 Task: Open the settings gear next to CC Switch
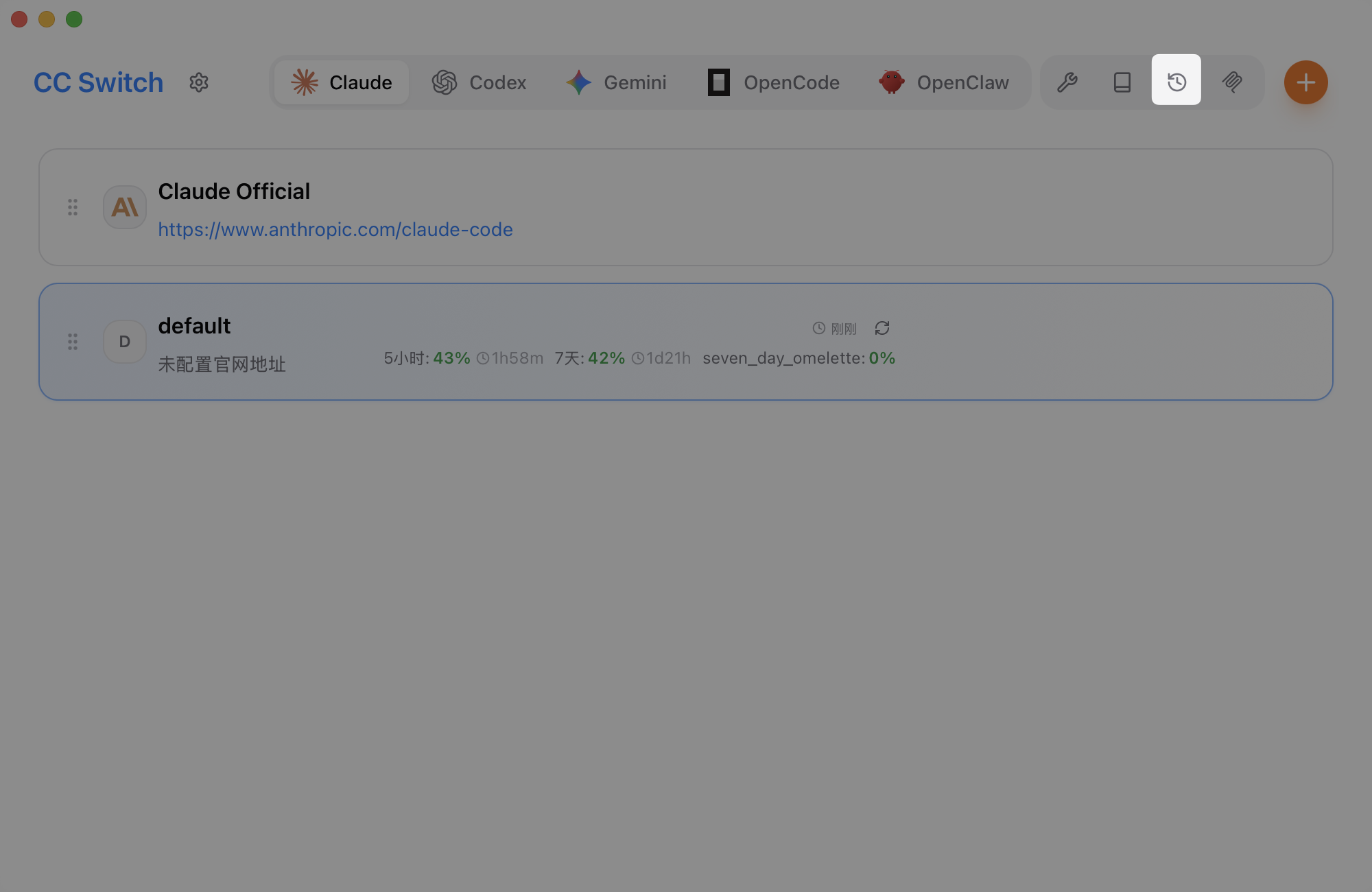point(199,82)
